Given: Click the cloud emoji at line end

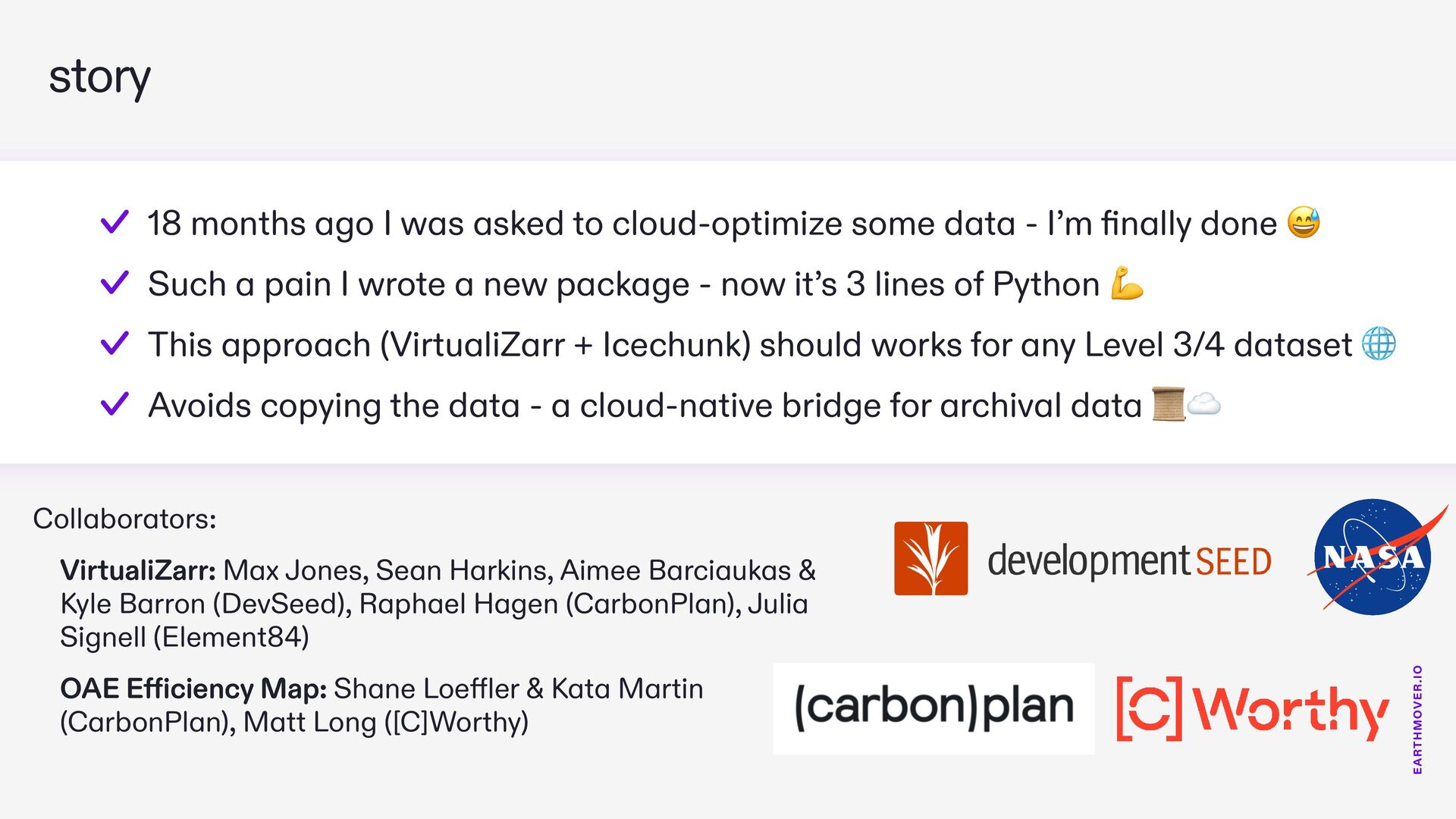Looking at the screenshot, I should pos(1203,404).
